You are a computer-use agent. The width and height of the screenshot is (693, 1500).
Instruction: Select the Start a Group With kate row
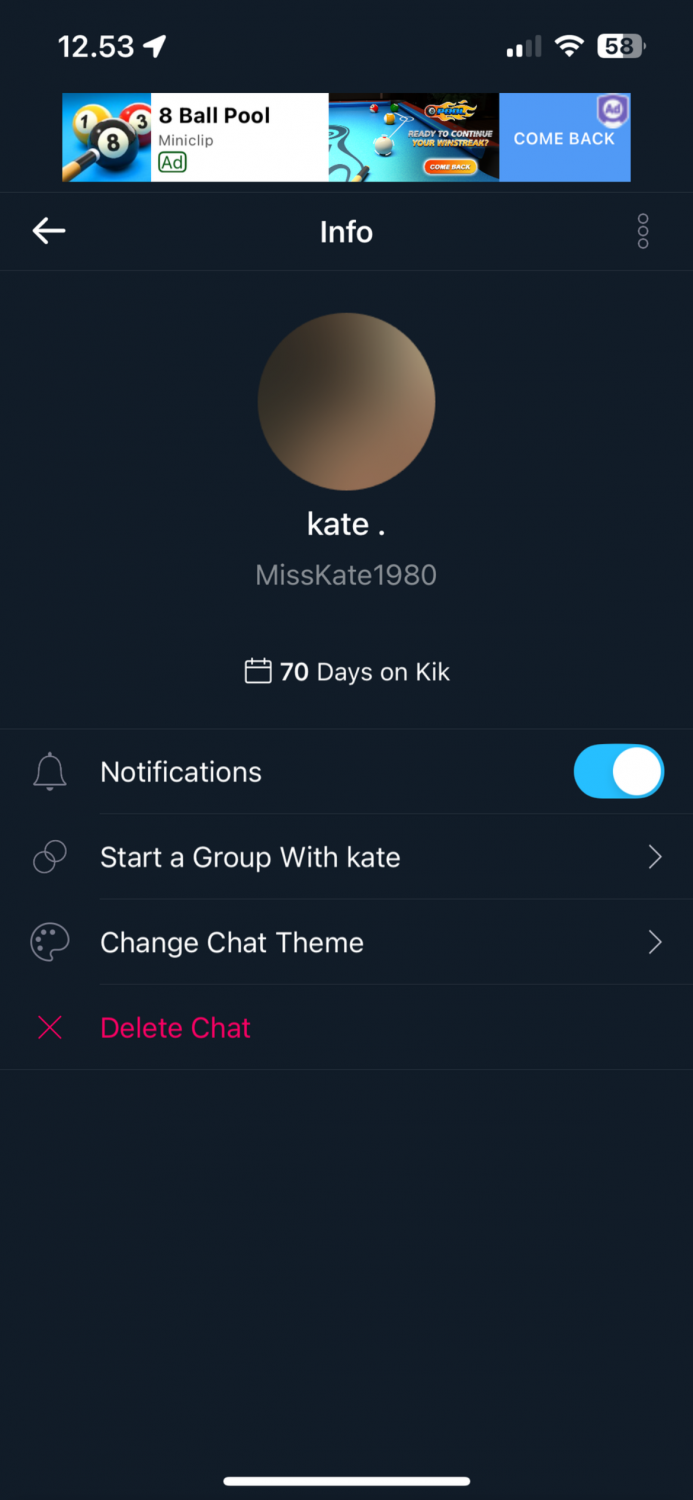click(250, 857)
